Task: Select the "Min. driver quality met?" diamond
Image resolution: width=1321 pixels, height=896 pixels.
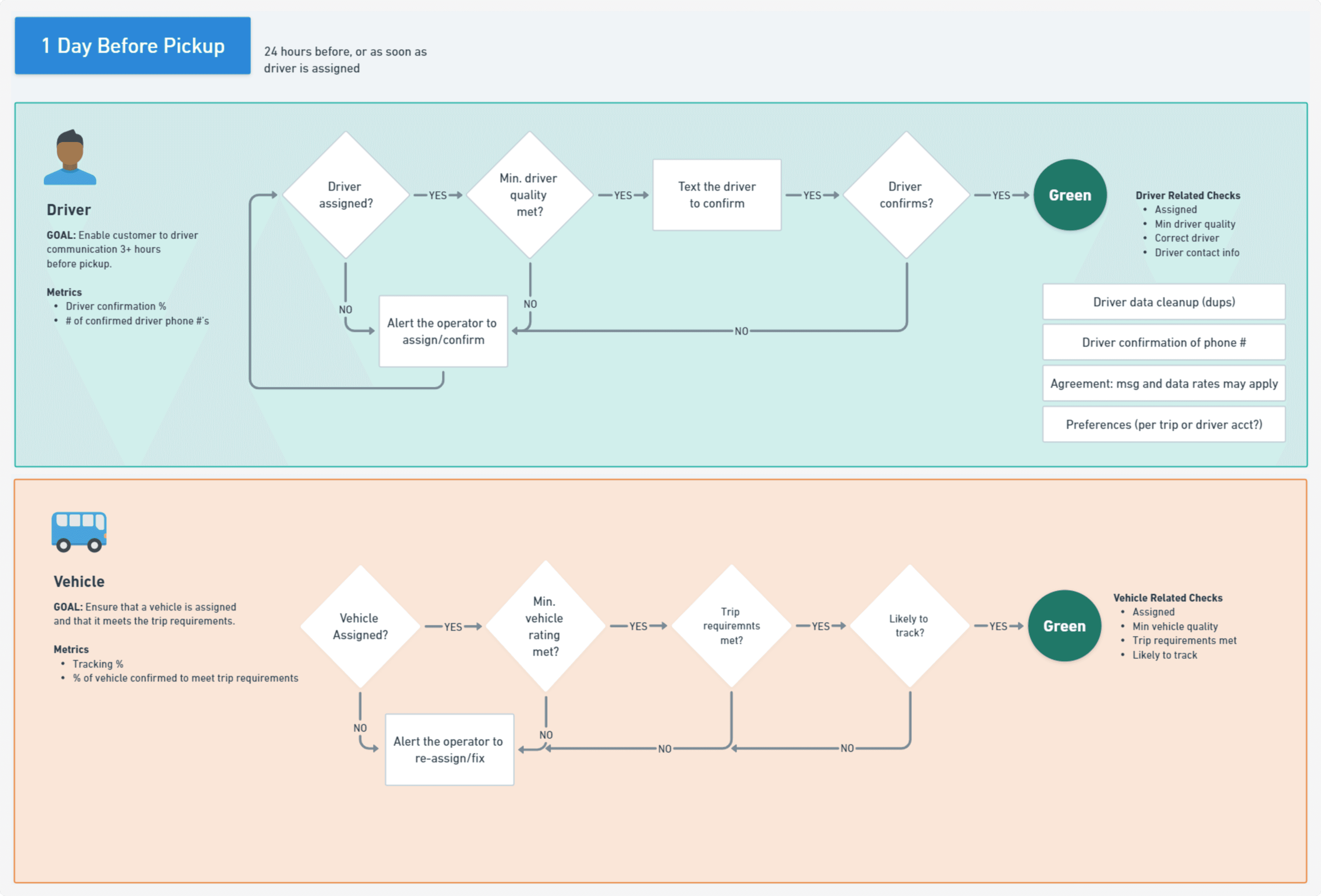Action: (x=529, y=195)
